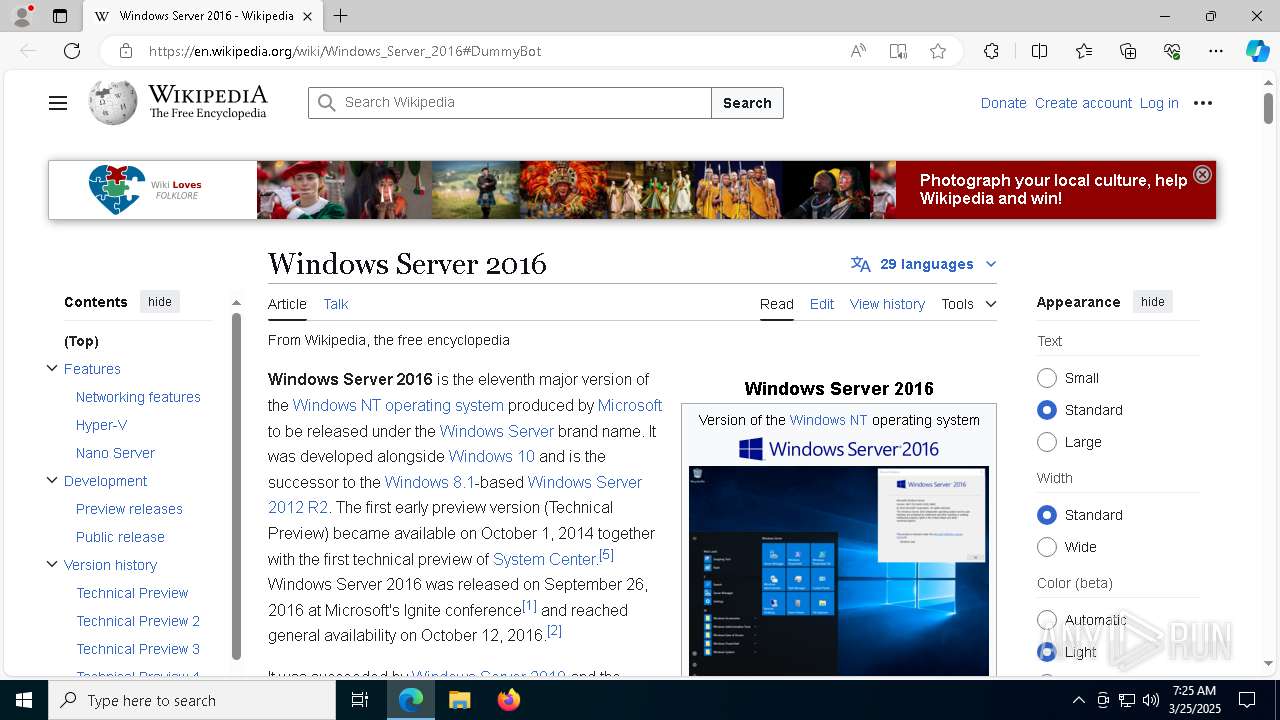Open the Windows Start menu

[x=24, y=700]
